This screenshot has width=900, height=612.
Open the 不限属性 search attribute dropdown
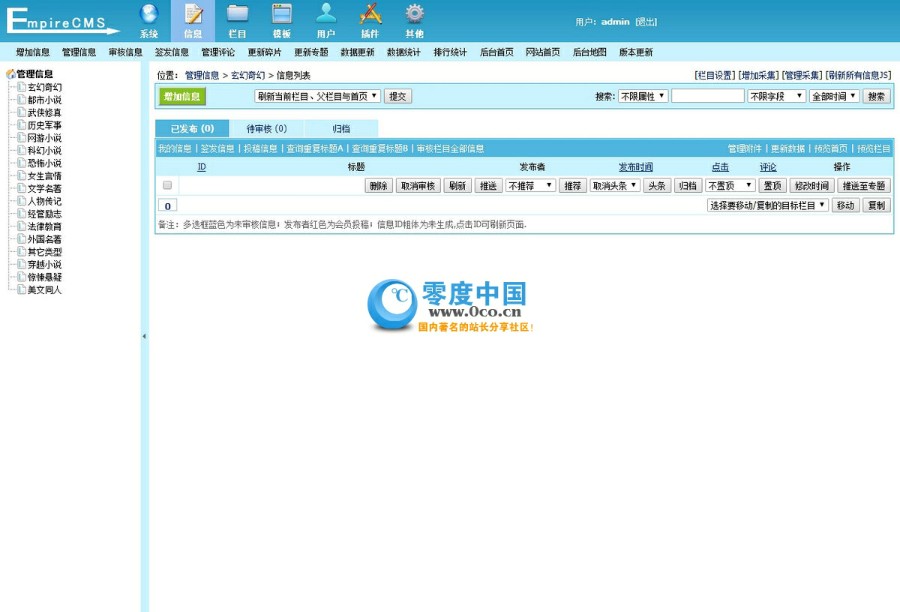point(640,97)
